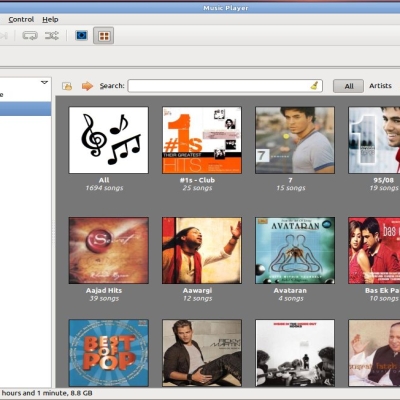This screenshot has height=400, width=400.
Task: Click the '10 songs' label
Action: click(384, 298)
